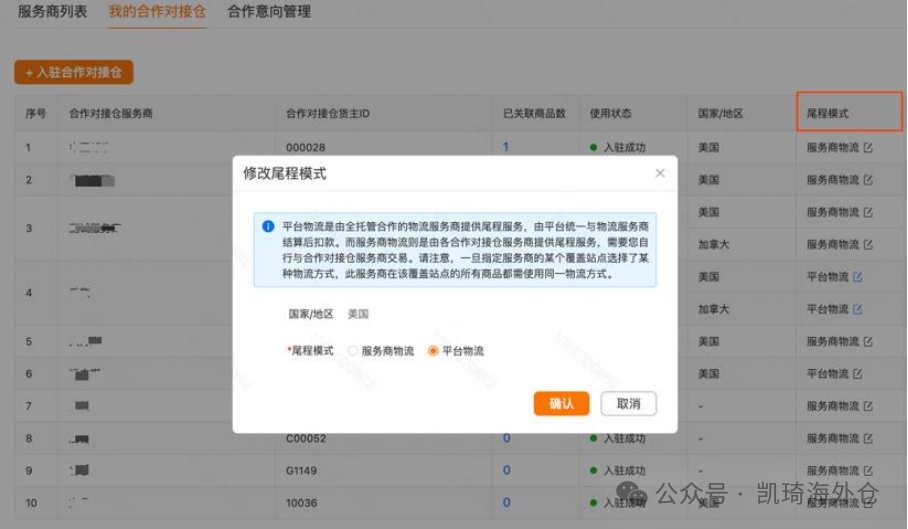Edit row 4 美国 平台物流 icon
The image size is (908, 529).
click(858, 277)
